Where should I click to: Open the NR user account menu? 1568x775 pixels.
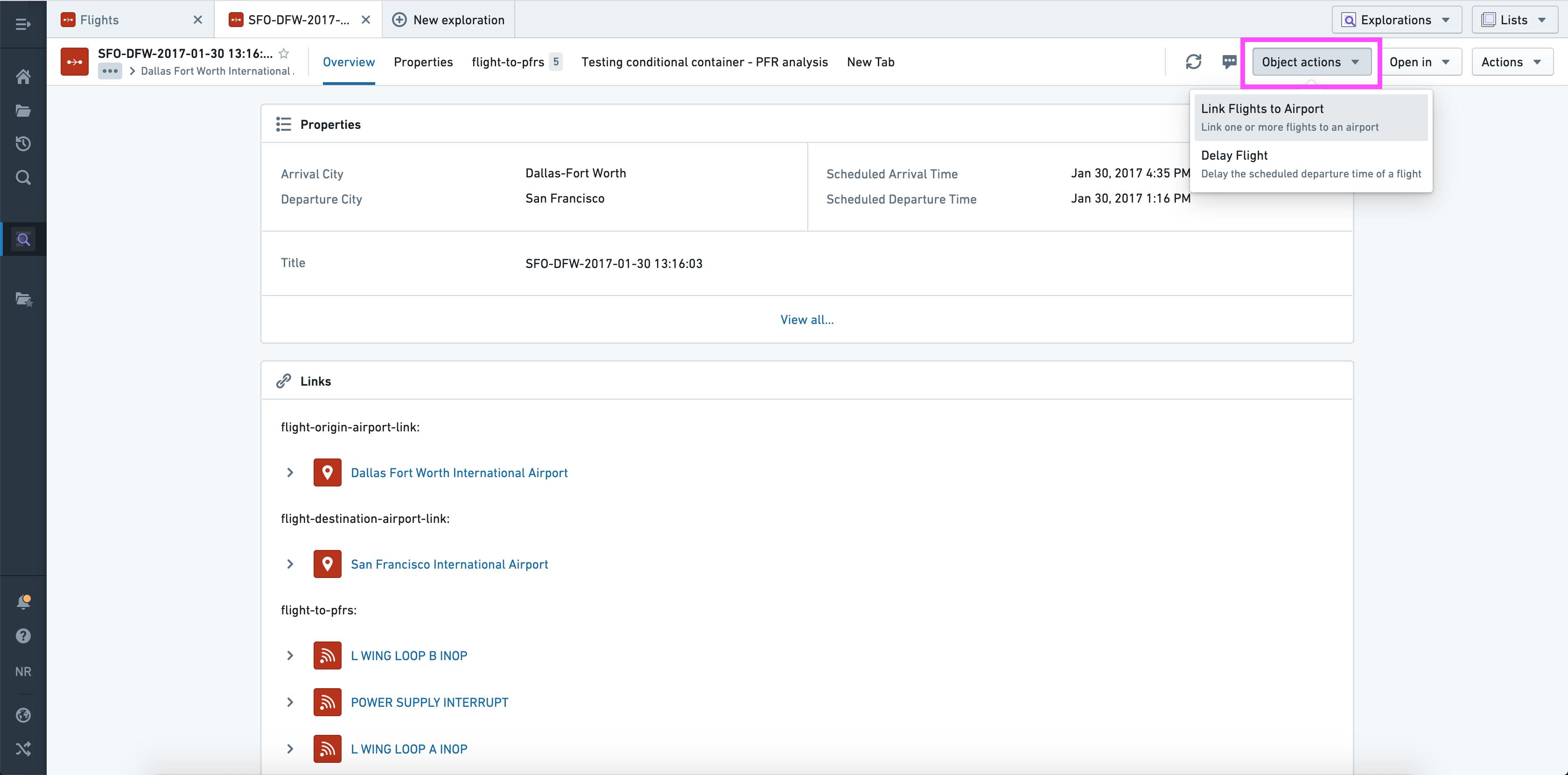click(x=23, y=671)
